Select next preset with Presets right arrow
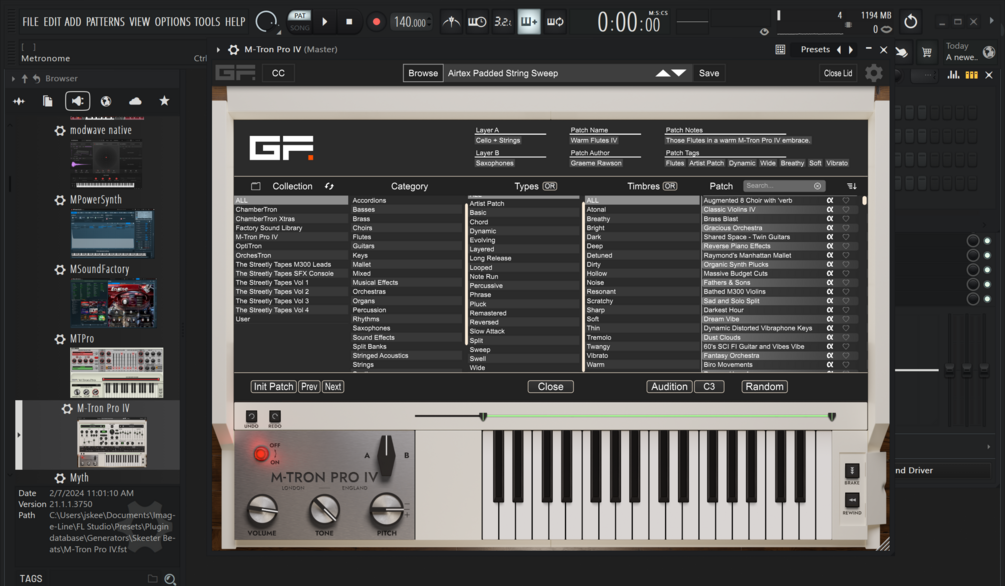Viewport: 1005px width, 586px height. click(851, 49)
